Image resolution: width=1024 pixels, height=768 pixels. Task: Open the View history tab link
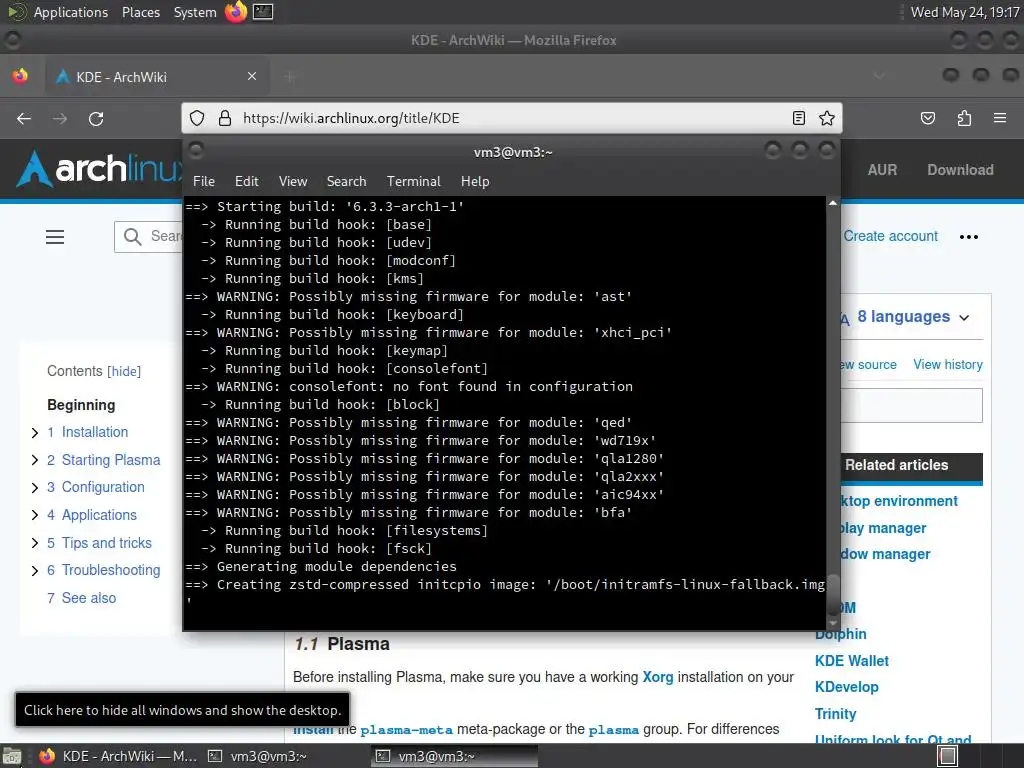(x=948, y=364)
